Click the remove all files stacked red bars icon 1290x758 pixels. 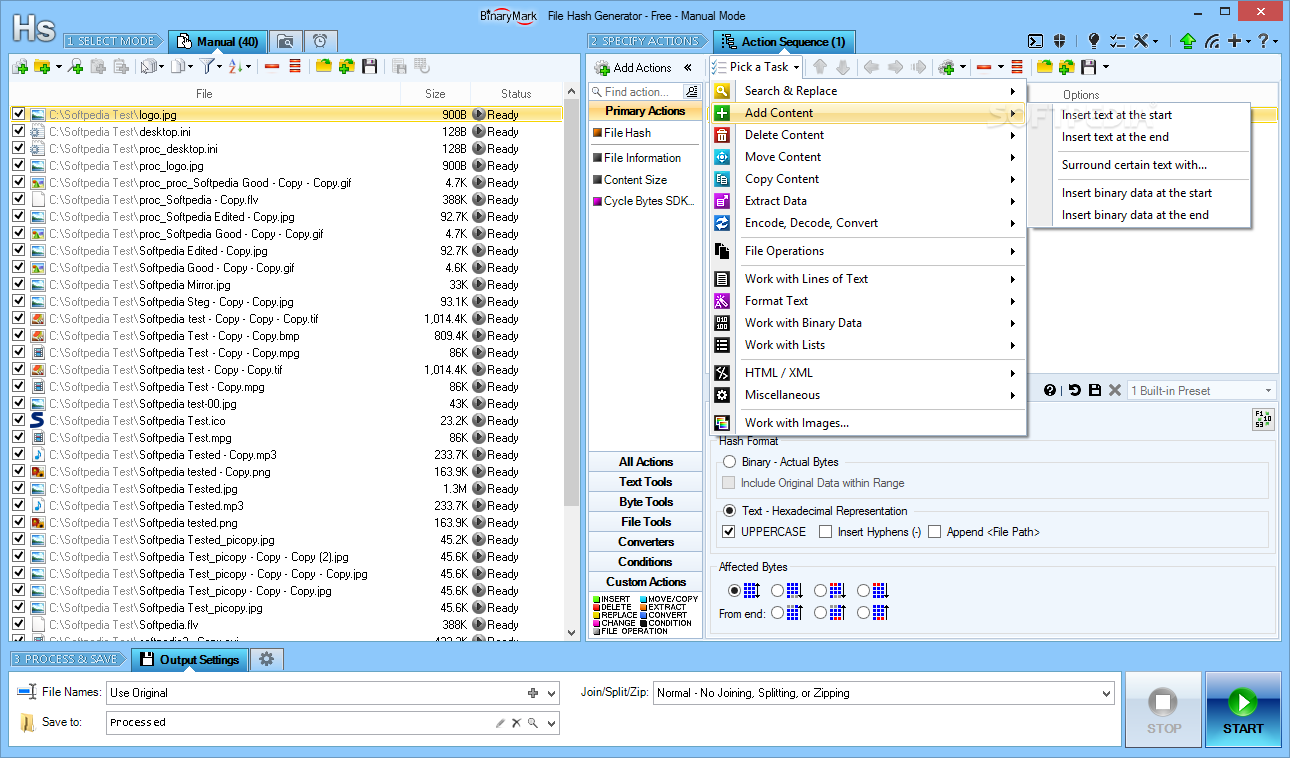point(295,67)
